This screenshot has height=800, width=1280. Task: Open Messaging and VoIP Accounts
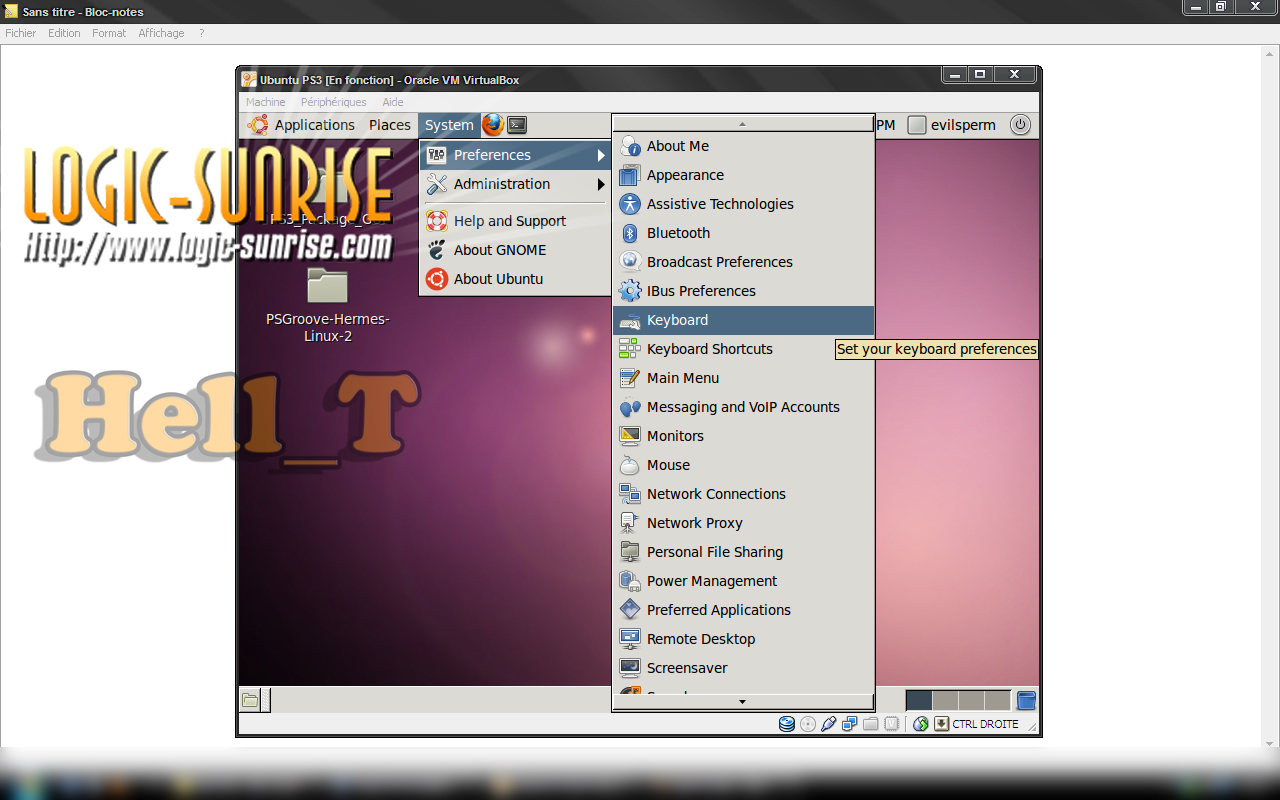point(743,407)
